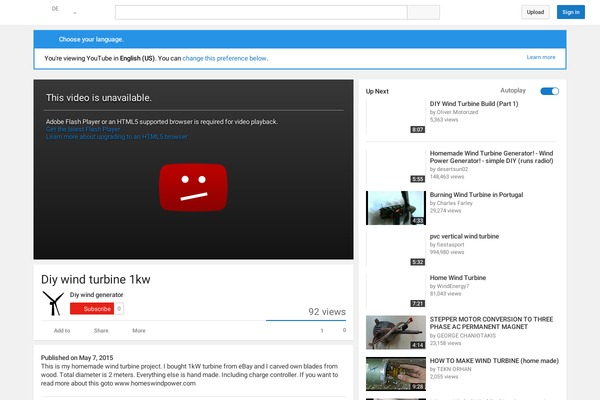600x400 pixels.
Task: Open 'change this preference below' link
Action: pos(225,58)
